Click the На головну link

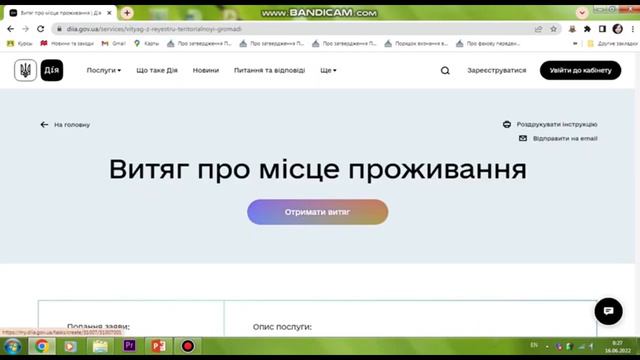click(72, 125)
